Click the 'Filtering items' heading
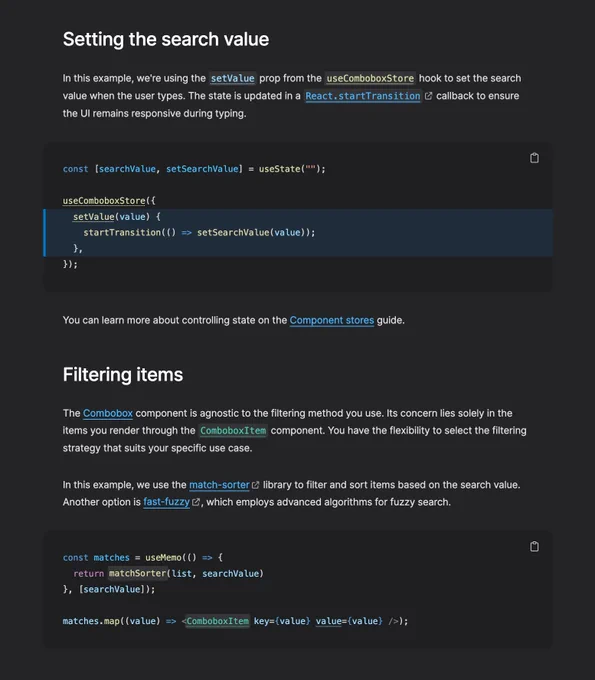595x680 pixels. 123,375
